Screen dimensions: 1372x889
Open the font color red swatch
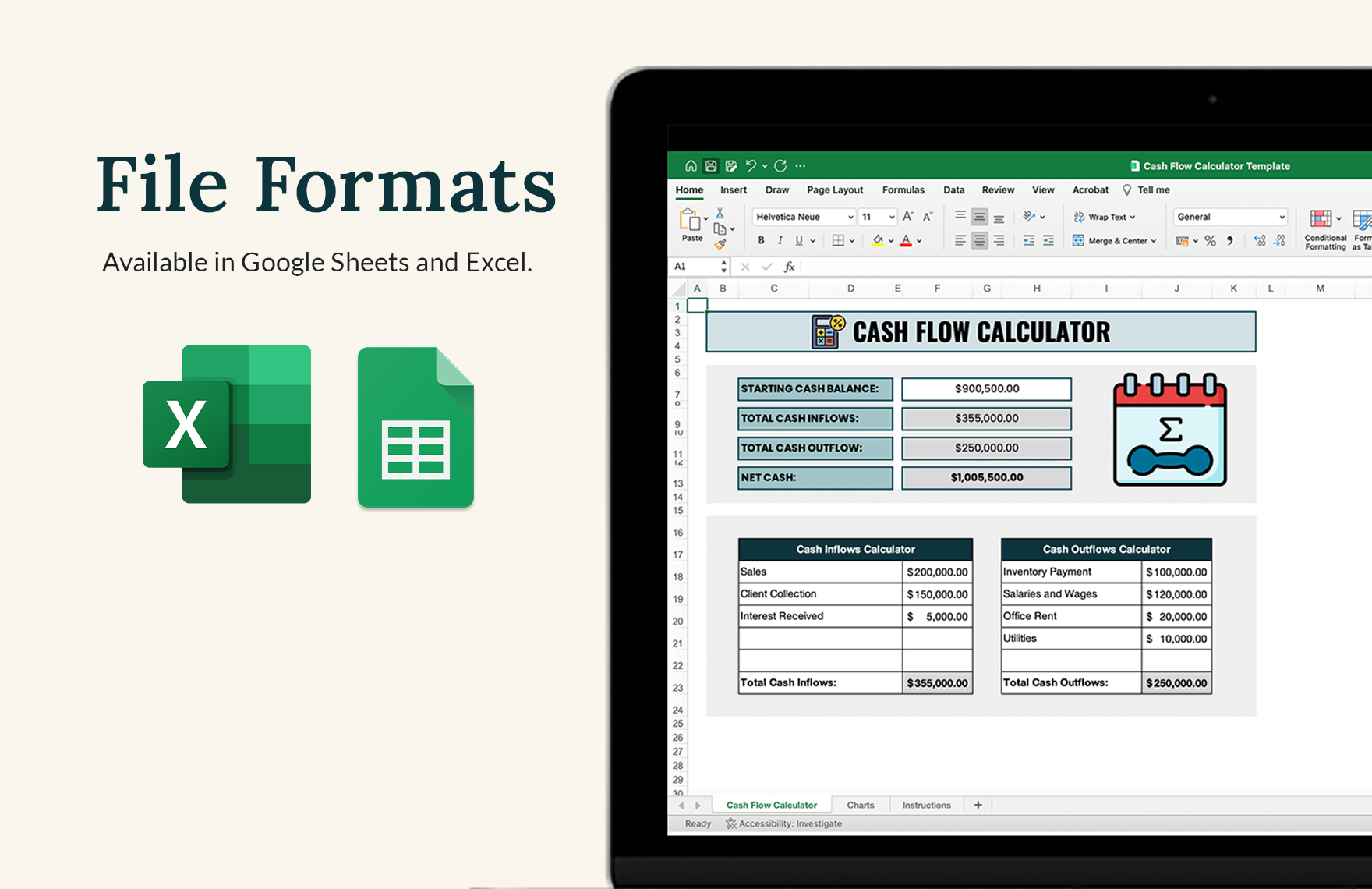(905, 240)
